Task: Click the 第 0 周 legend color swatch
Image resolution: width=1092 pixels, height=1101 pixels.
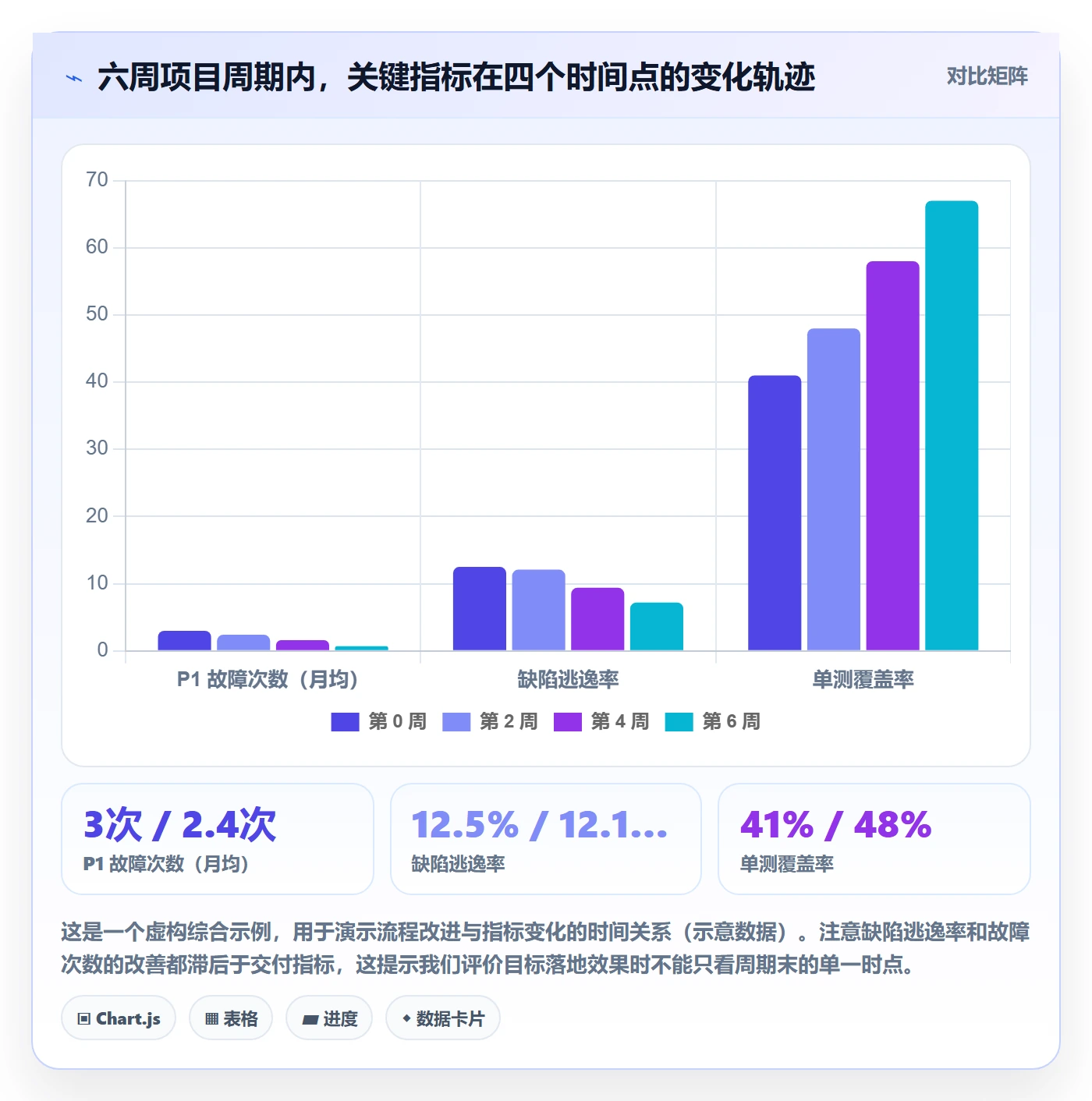Action: coord(345,722)
